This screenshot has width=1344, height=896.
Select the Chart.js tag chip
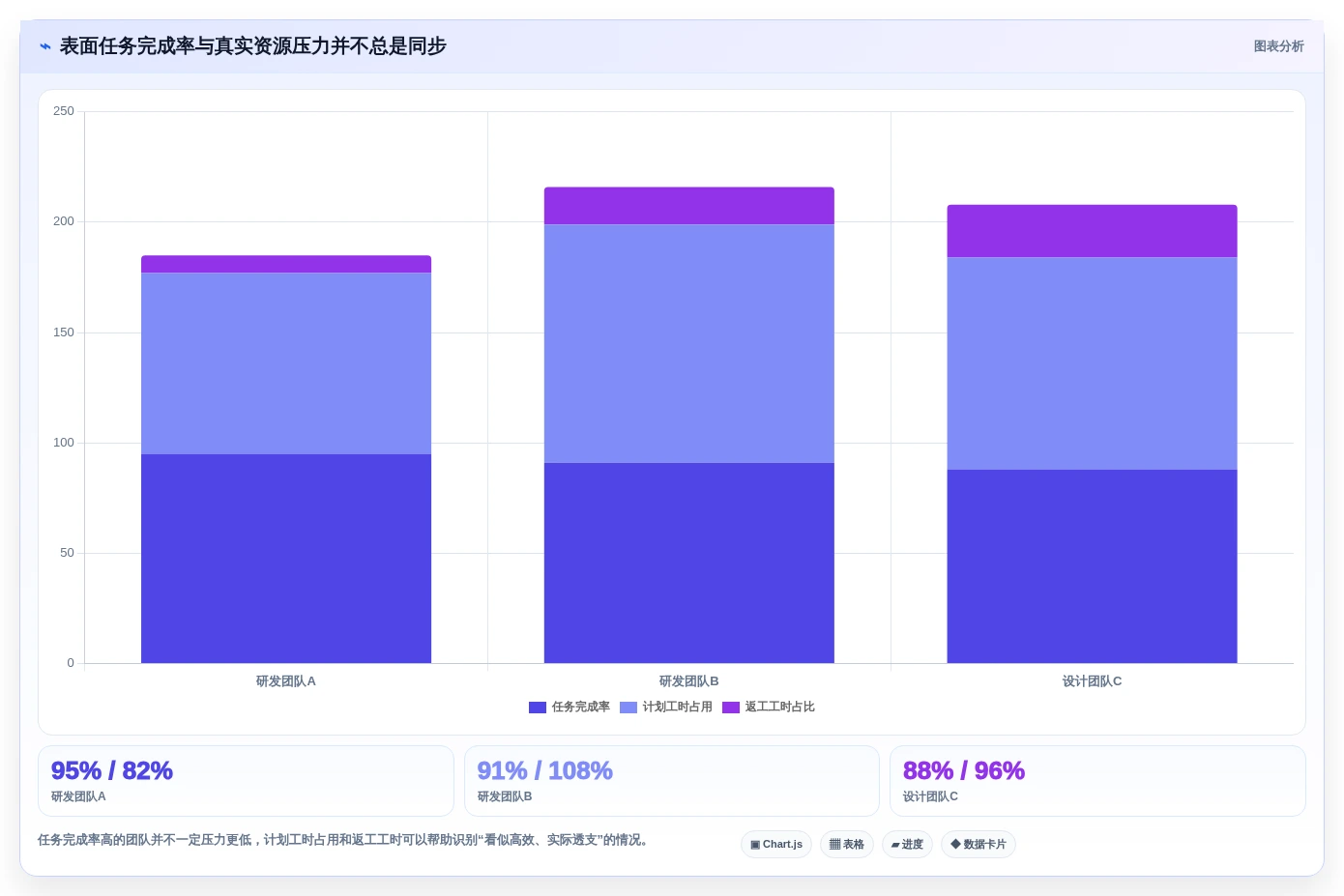[x=776, y=844]
